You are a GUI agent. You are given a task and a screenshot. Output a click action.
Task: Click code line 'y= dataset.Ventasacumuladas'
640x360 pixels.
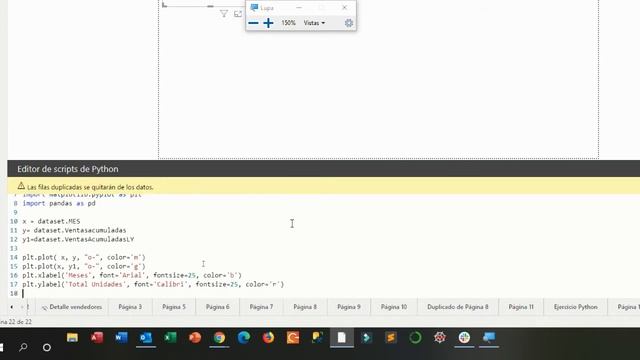pyautogui.click(x=74, y=230)
